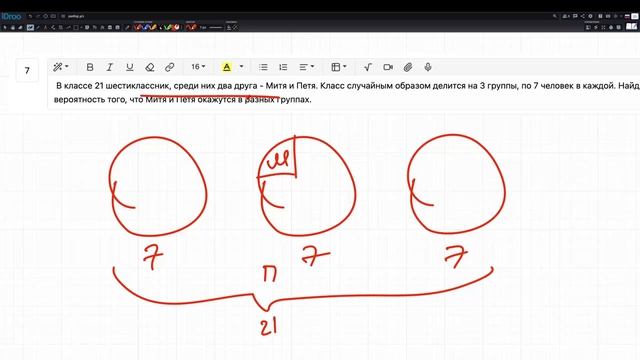Insert a math formula with square root icon
The image size is (640, 360).
[368, 67]
